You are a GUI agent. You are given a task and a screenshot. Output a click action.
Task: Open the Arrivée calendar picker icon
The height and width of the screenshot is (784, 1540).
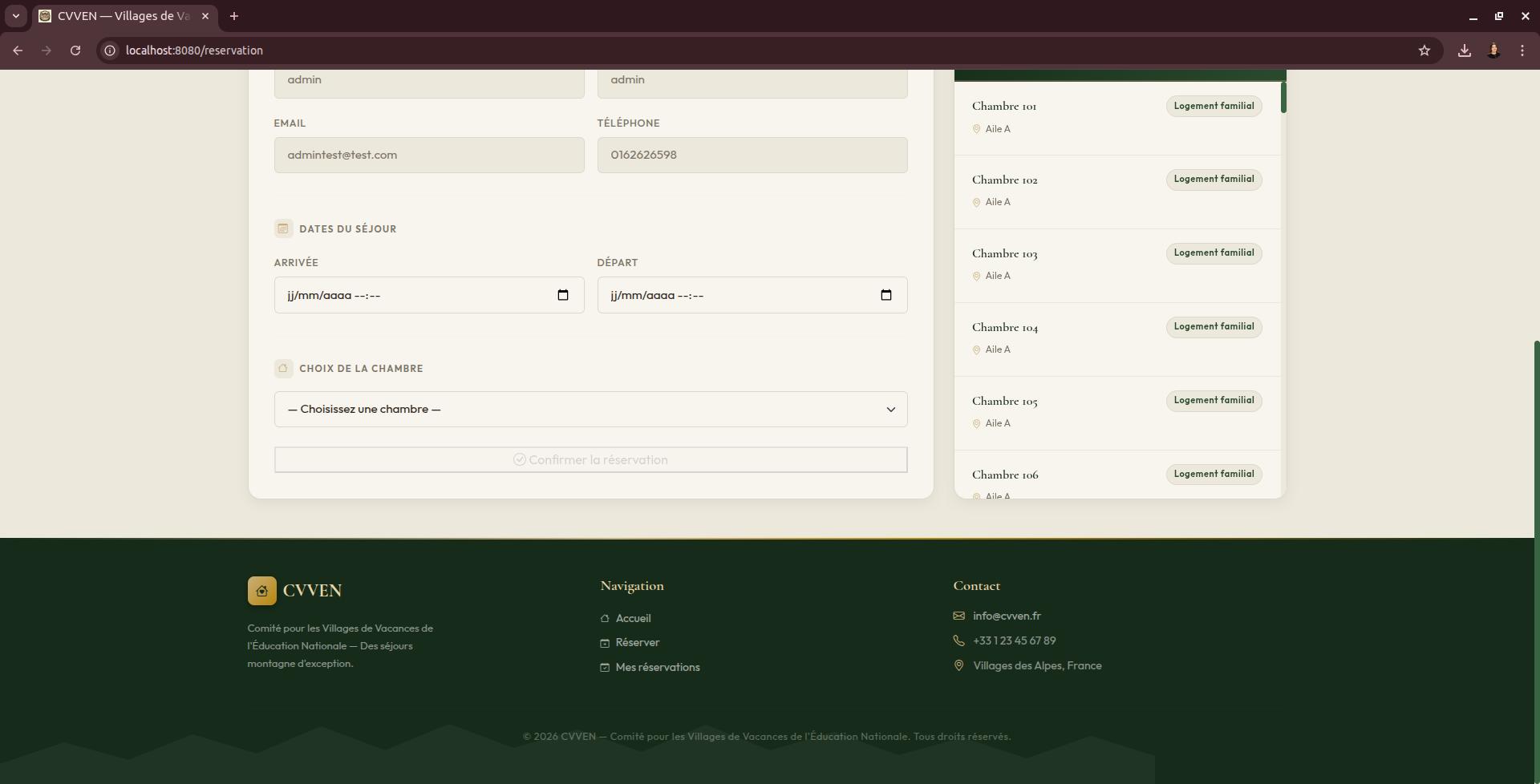[x=563, y=295]
